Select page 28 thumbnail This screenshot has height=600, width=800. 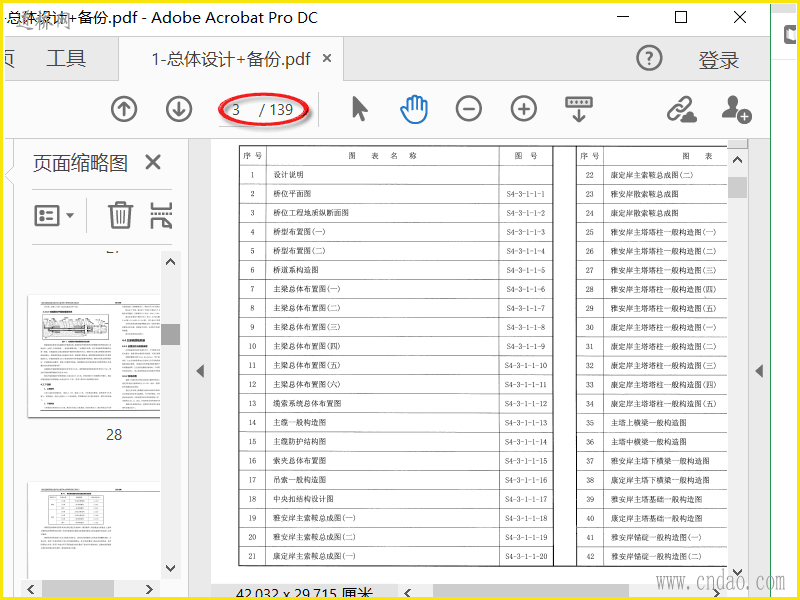(94, 356)
